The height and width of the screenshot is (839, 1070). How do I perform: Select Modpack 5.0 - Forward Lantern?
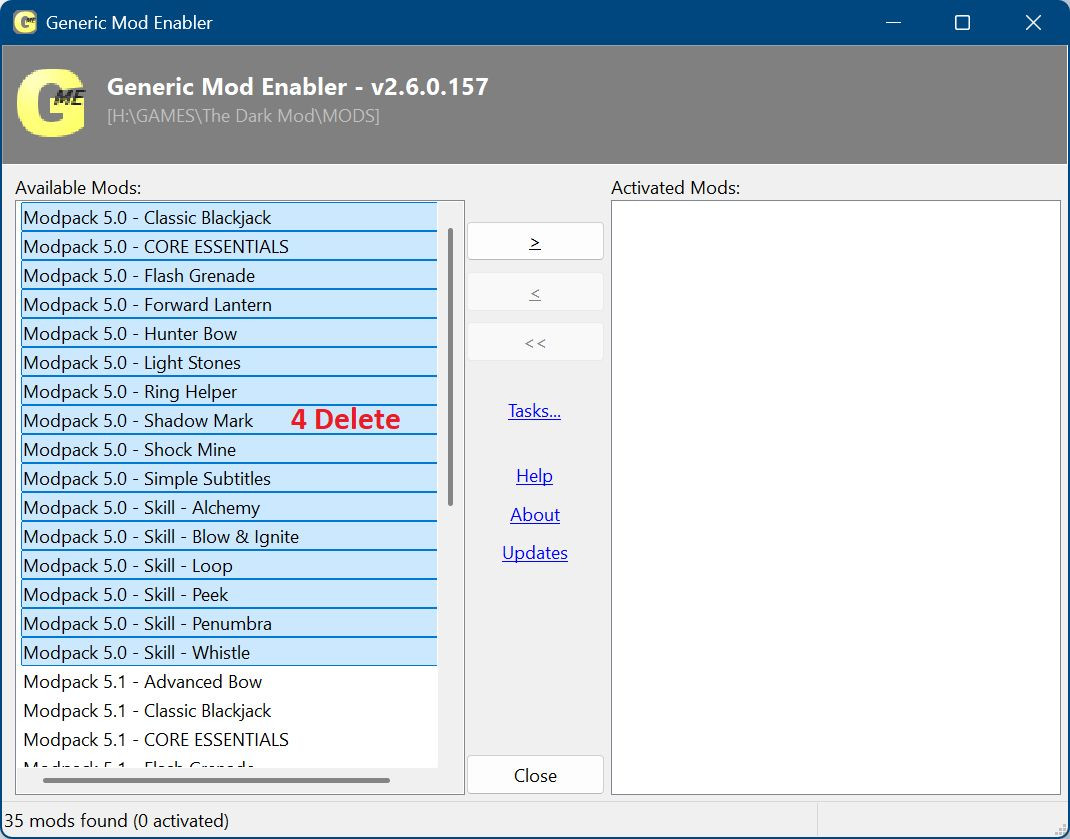pyautogui.click(x=229, y=304)
